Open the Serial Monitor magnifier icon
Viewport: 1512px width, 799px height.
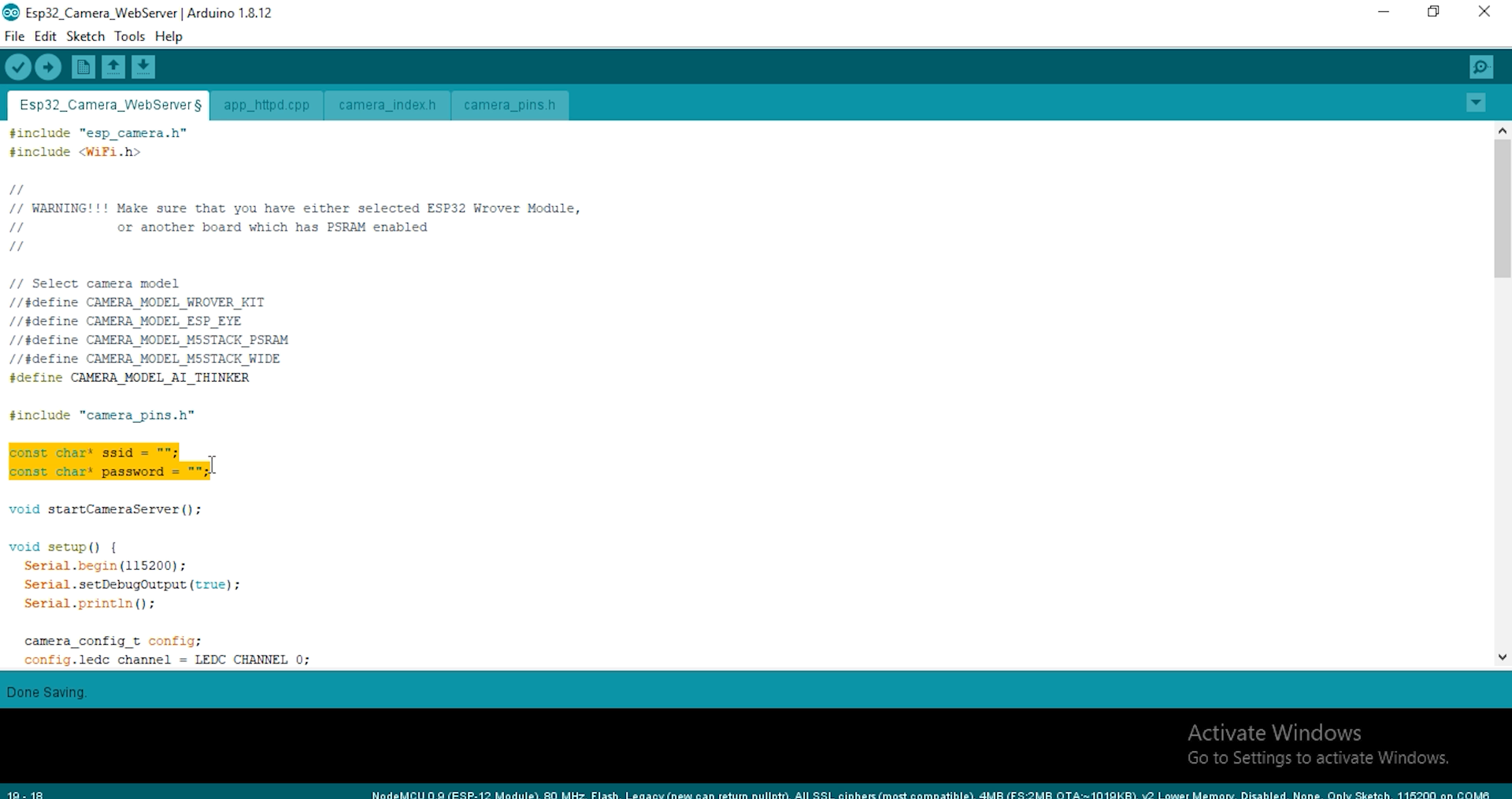click(x=1481, y=67)
